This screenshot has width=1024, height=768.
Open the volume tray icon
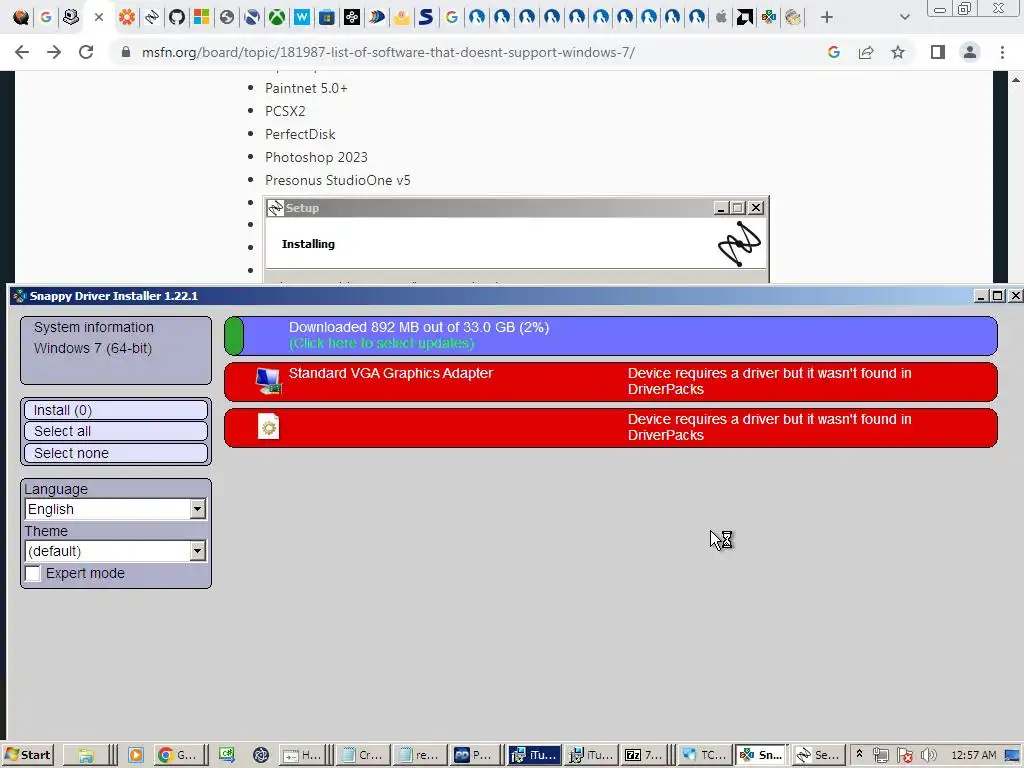tap(928, 755)
